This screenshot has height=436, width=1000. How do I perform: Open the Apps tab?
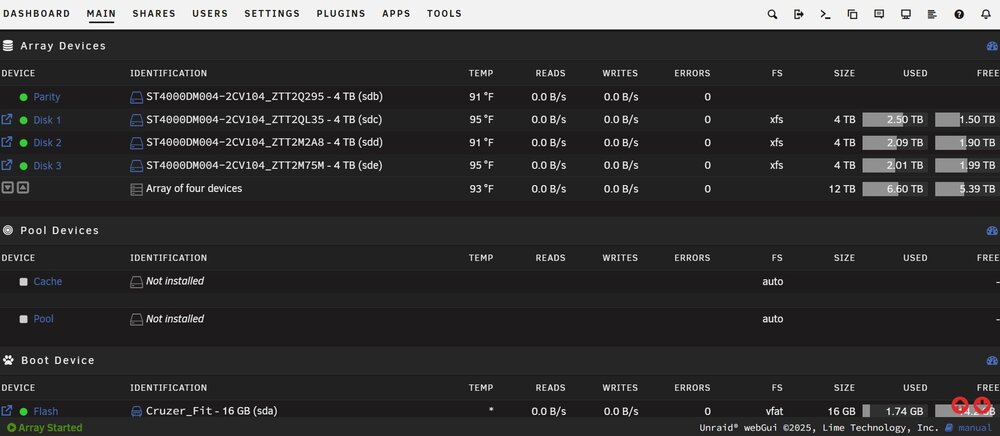[396, 13]
